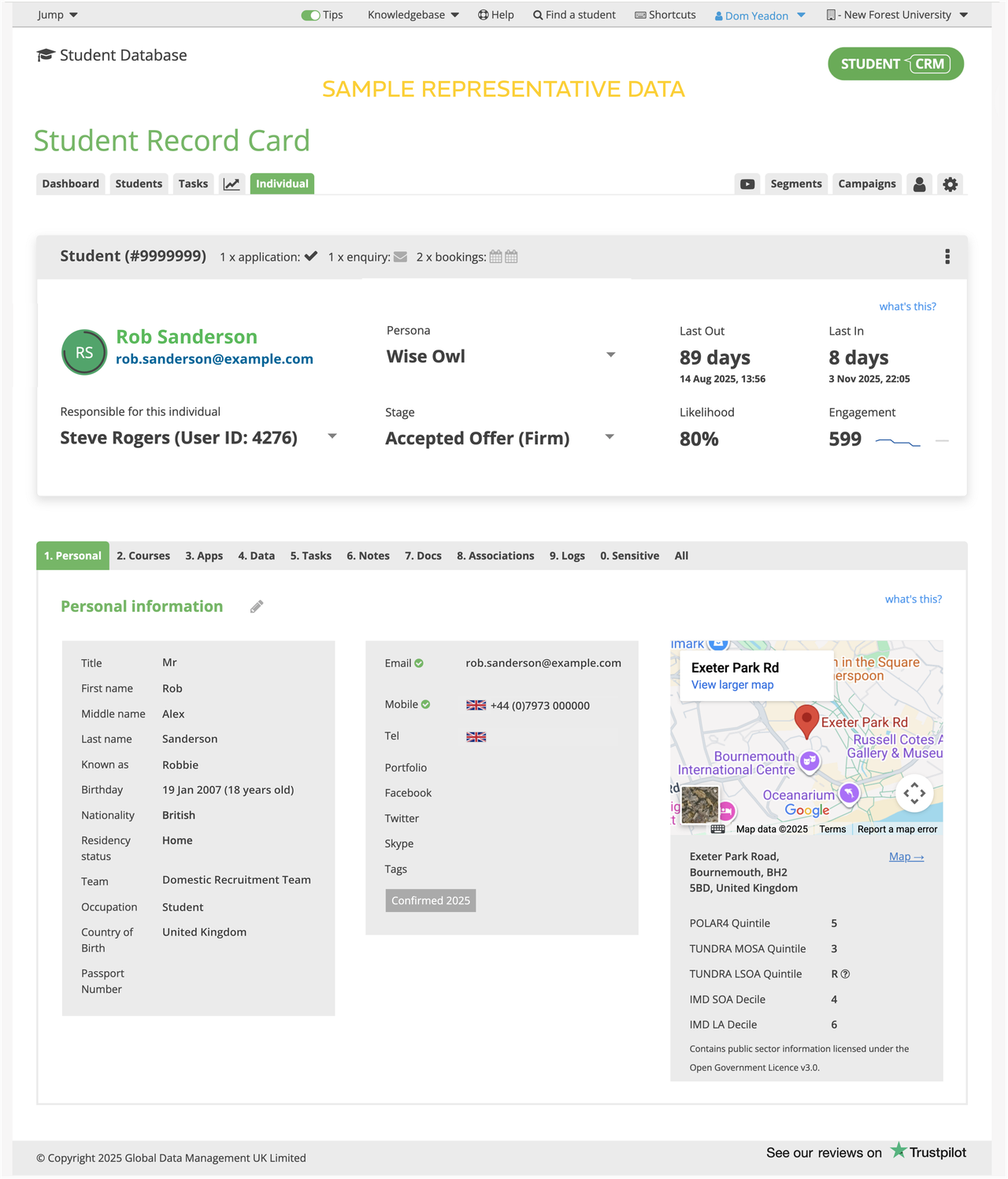
Task: Select the analytics chart icon beside Tasks tab
Action: click(x=232, y=184)
